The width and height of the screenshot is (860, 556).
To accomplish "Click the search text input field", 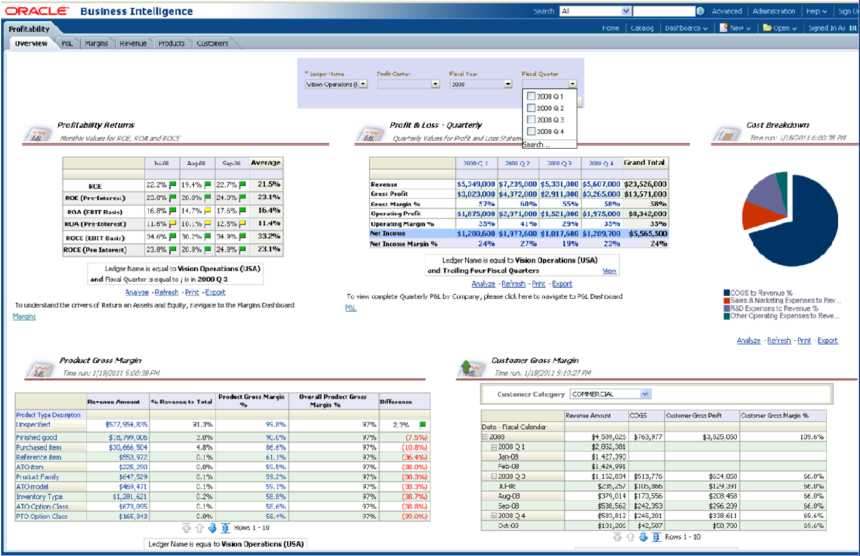I will click(x=664, y=11).
